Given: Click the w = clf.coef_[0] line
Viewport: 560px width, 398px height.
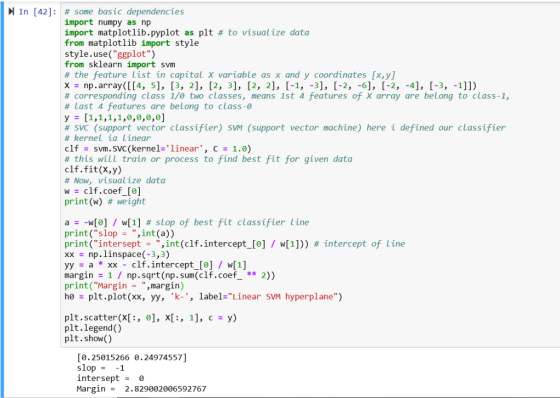Looking at the screenshot, I should [102, 191].
